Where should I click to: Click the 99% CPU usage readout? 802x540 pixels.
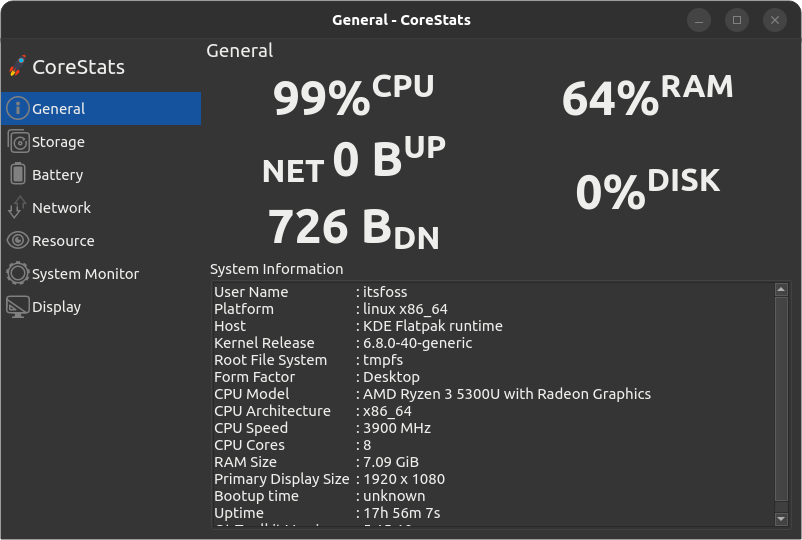[x=353, y=96]
